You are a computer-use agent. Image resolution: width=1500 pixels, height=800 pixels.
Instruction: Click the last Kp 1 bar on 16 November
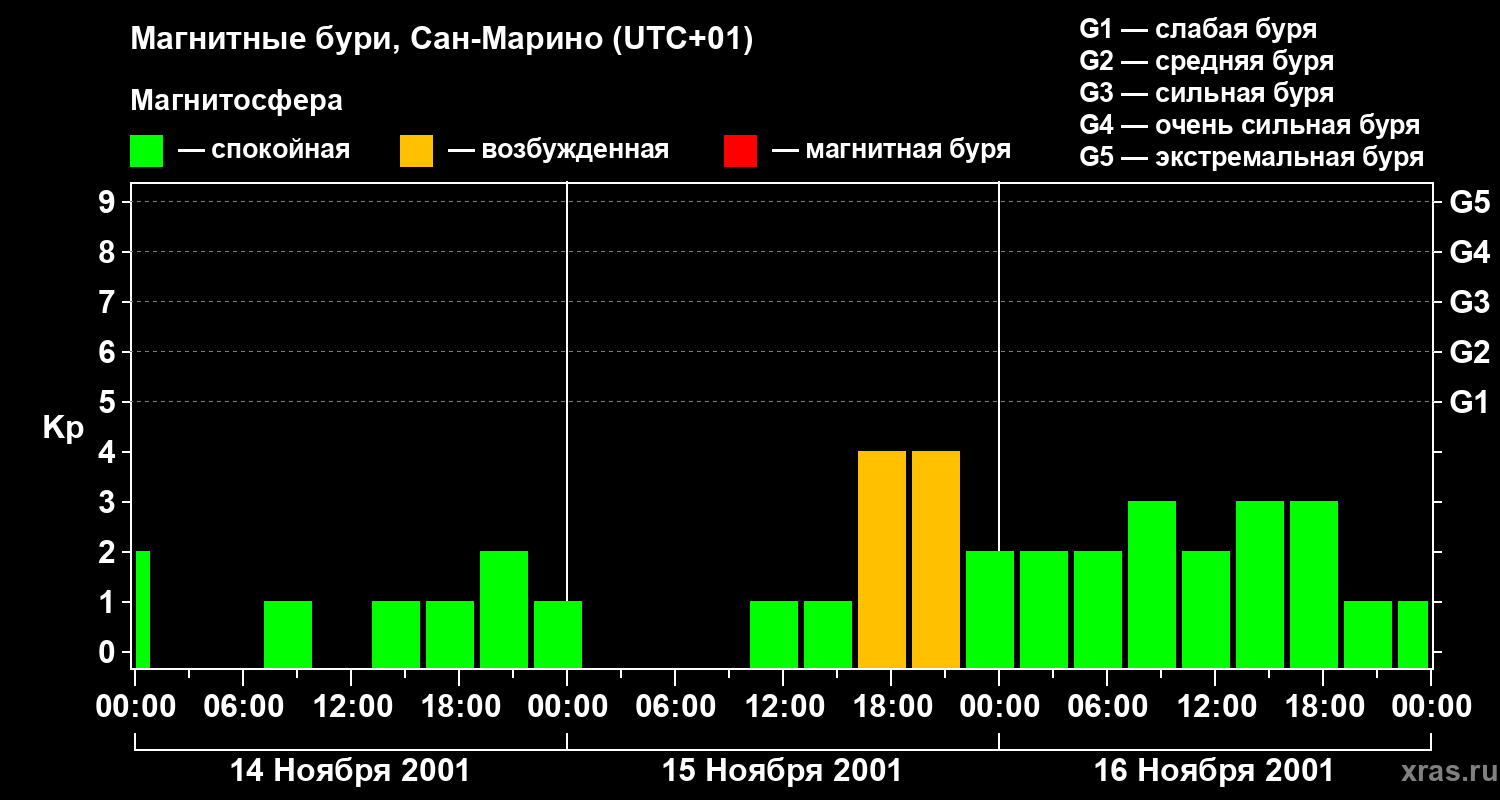click(1413, 634)
